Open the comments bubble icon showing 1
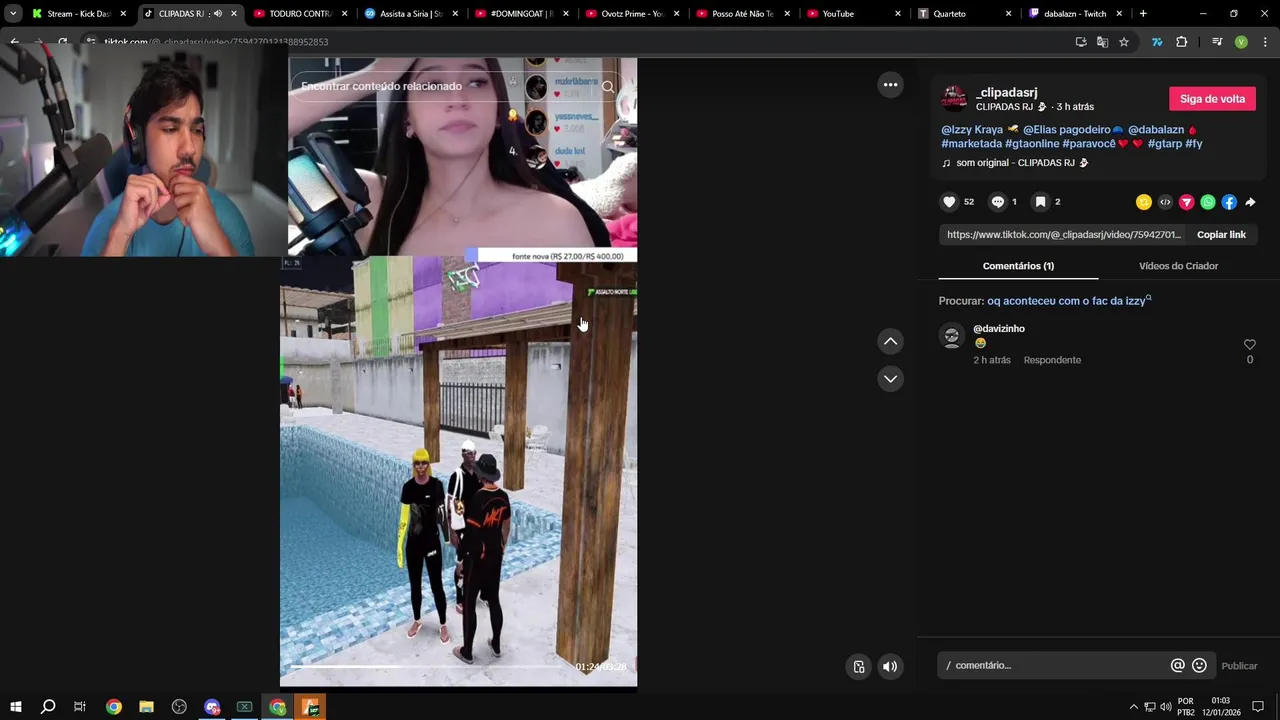 click(x=997, y=202)
